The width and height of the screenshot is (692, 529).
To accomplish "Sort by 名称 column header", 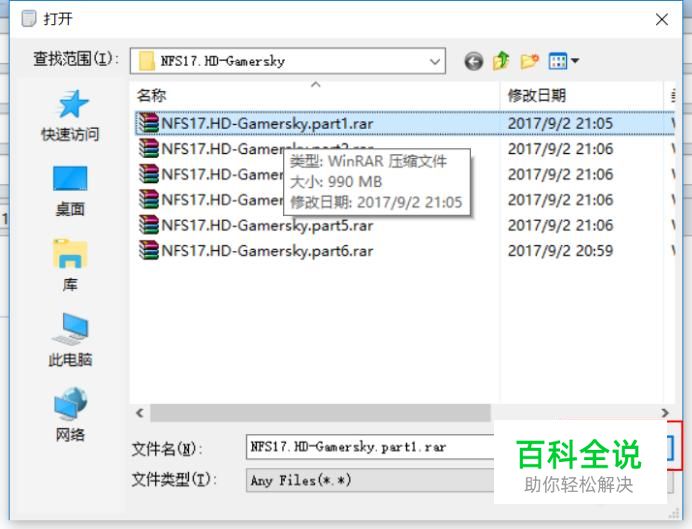I will pyautogui.click(x=151, y=95).
